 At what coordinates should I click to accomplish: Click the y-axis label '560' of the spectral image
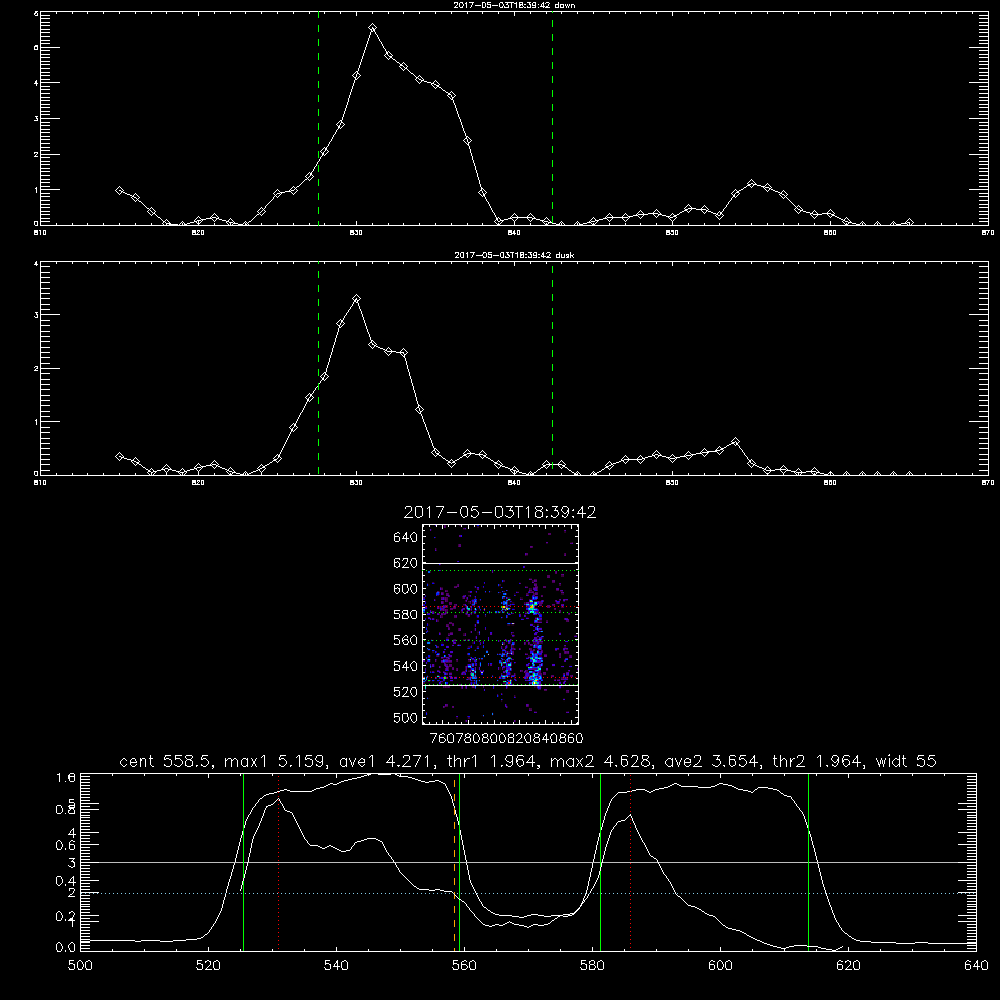406,640
